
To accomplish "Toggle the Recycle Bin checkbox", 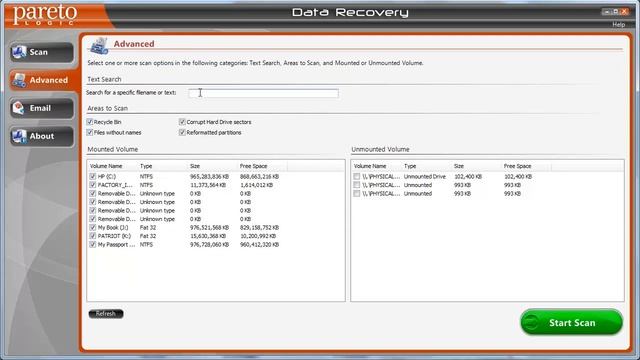I will pyautogui.click(x=90, y=122).
